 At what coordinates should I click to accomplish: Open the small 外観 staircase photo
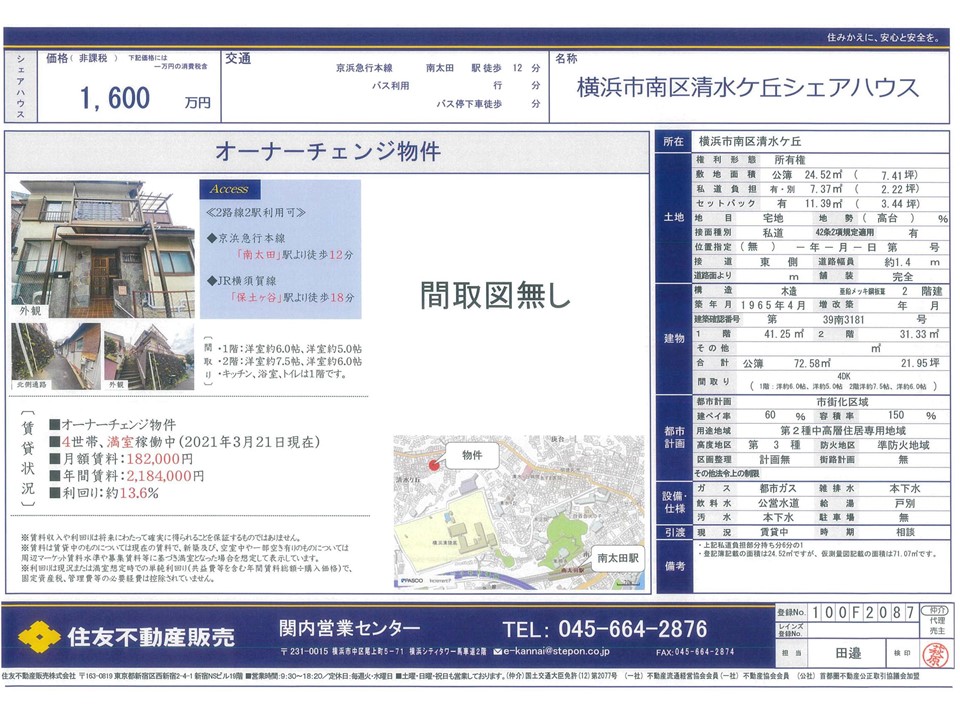pyautogui.click(x=147, y=355)
